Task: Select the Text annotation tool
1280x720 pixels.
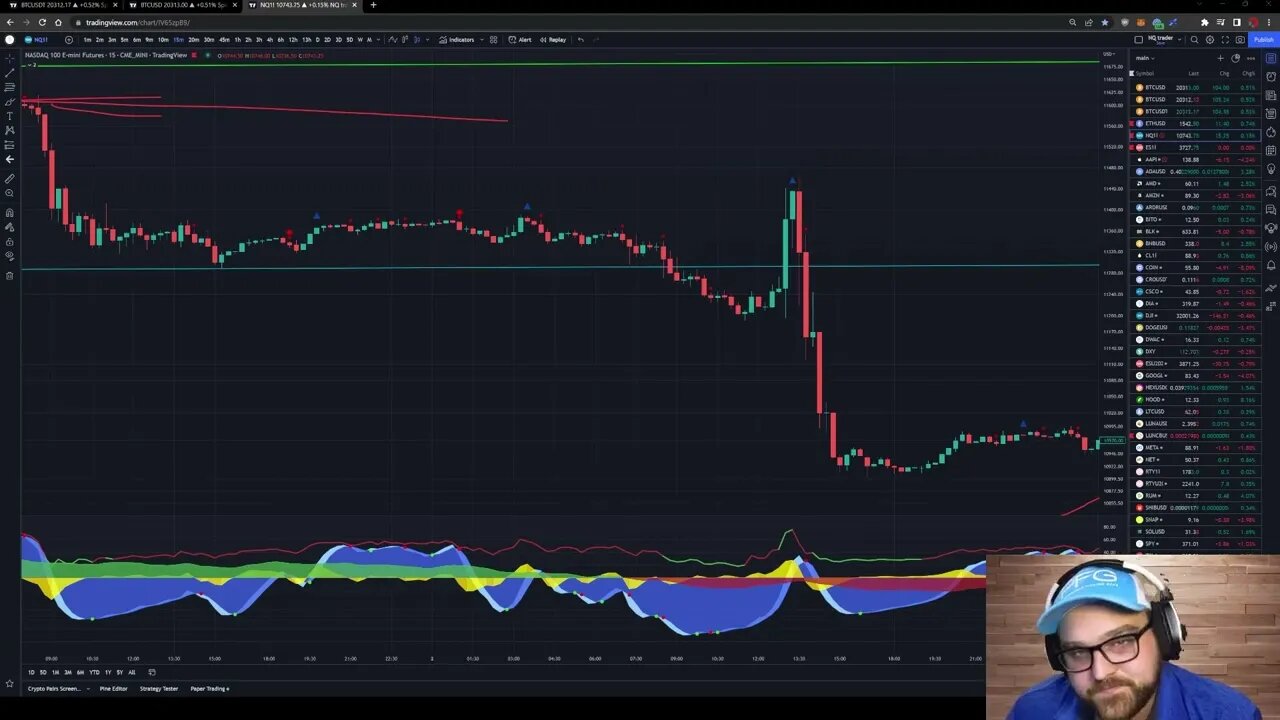Action: coord(9,116)
